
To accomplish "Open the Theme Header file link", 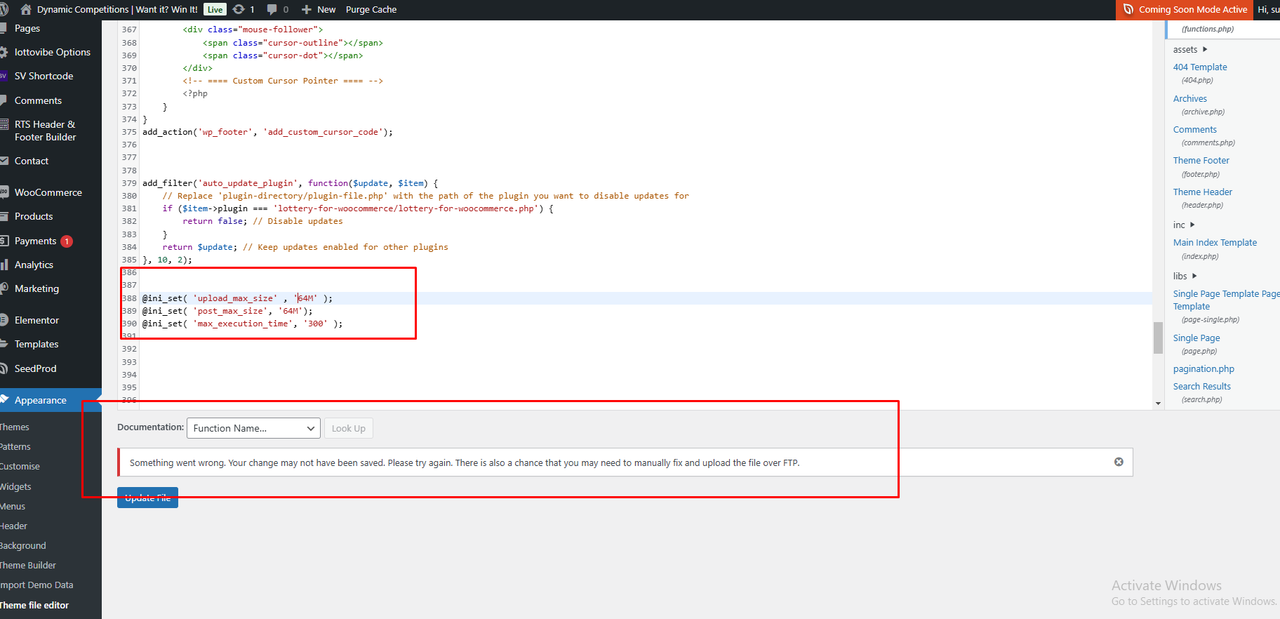I will (x=1203, y=192).
